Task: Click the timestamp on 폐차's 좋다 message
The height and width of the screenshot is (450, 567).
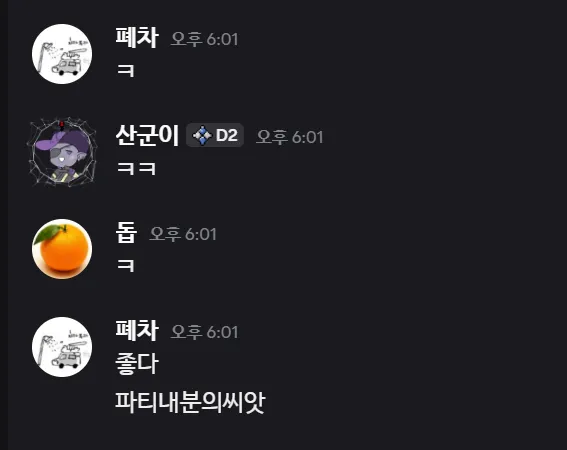Action: (x=204, y=332)
